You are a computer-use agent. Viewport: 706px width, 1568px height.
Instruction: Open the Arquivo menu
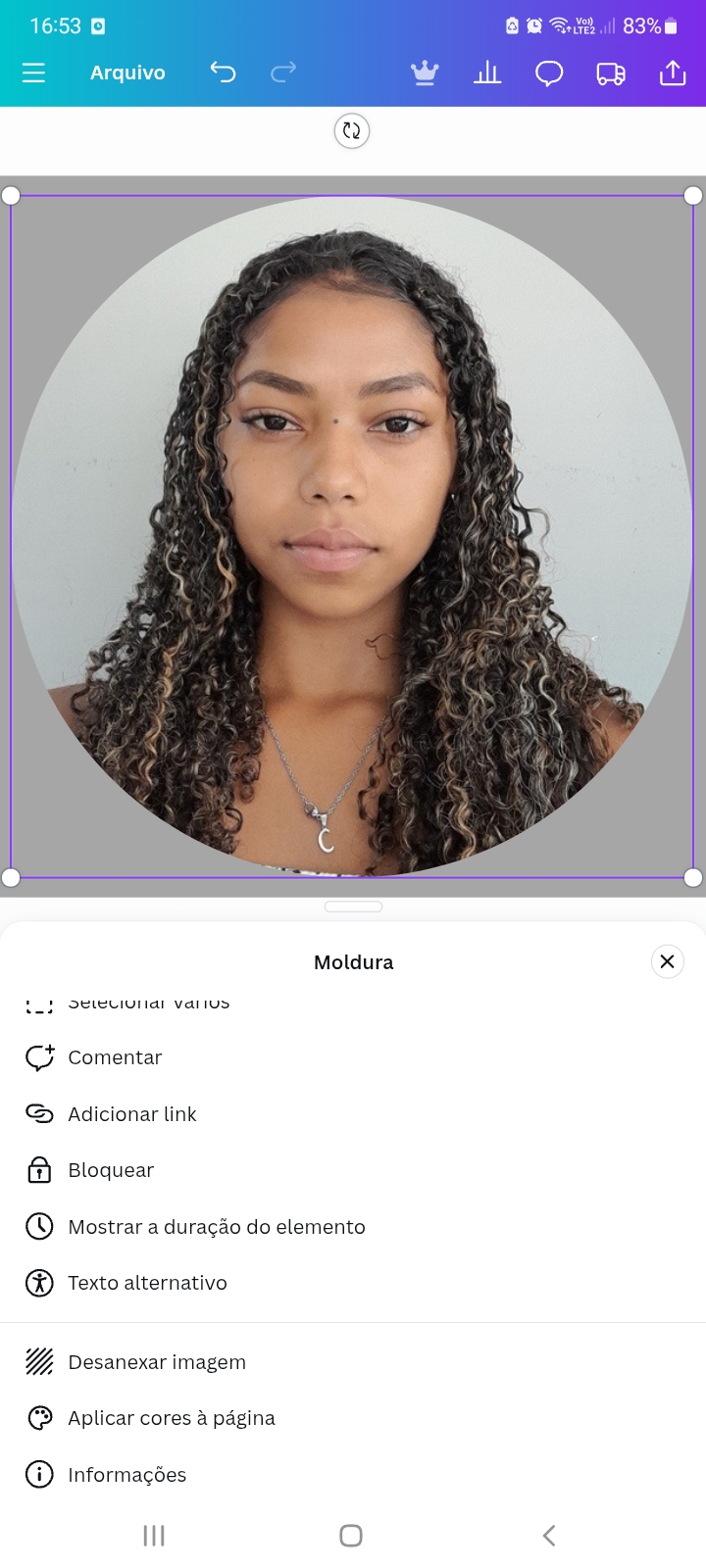click(127, 73)
